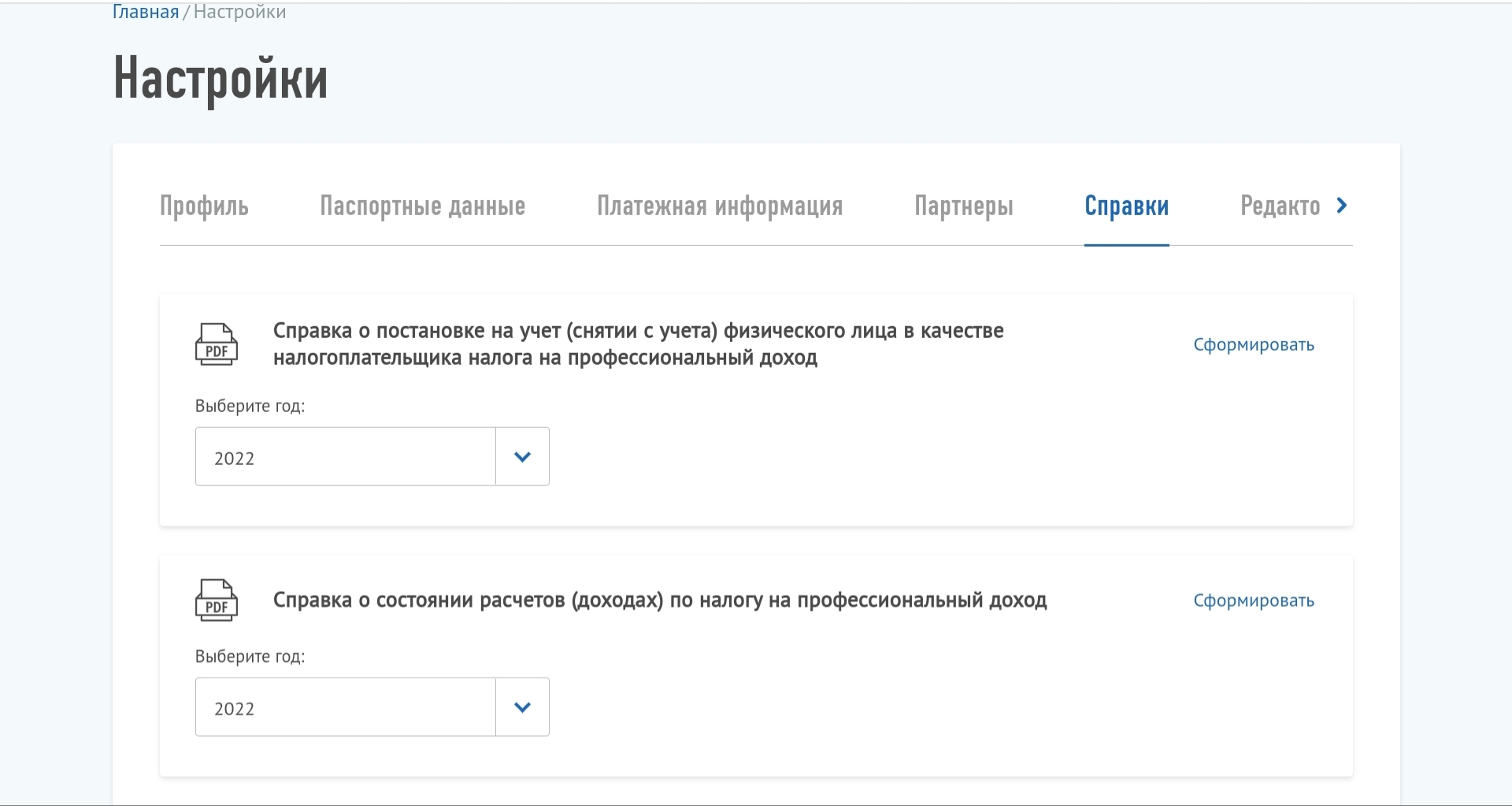1512x806 pixels.
Task: Click the title Справка о постановке на учет
Action: tap(638, 344)
